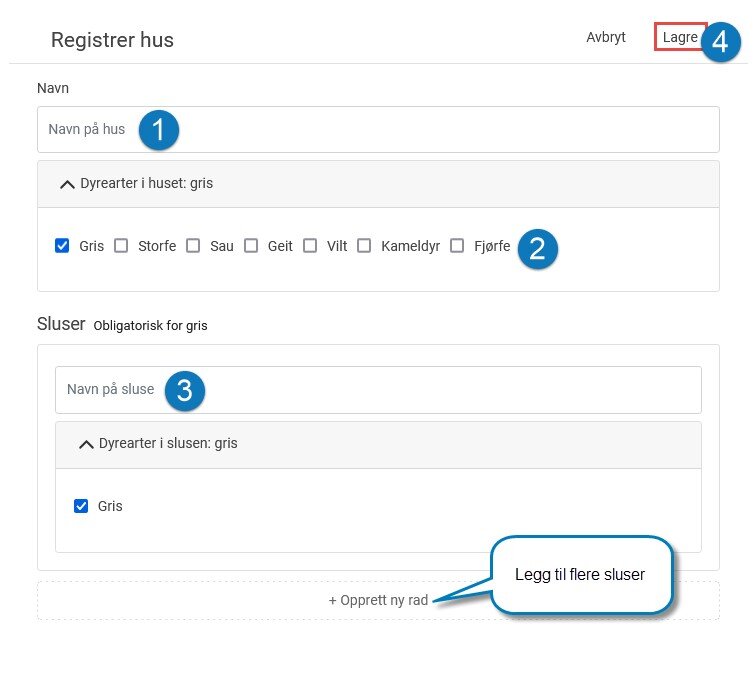Enable the Fjørfe checkbox
Screen dimensions: 756x673
457,246
